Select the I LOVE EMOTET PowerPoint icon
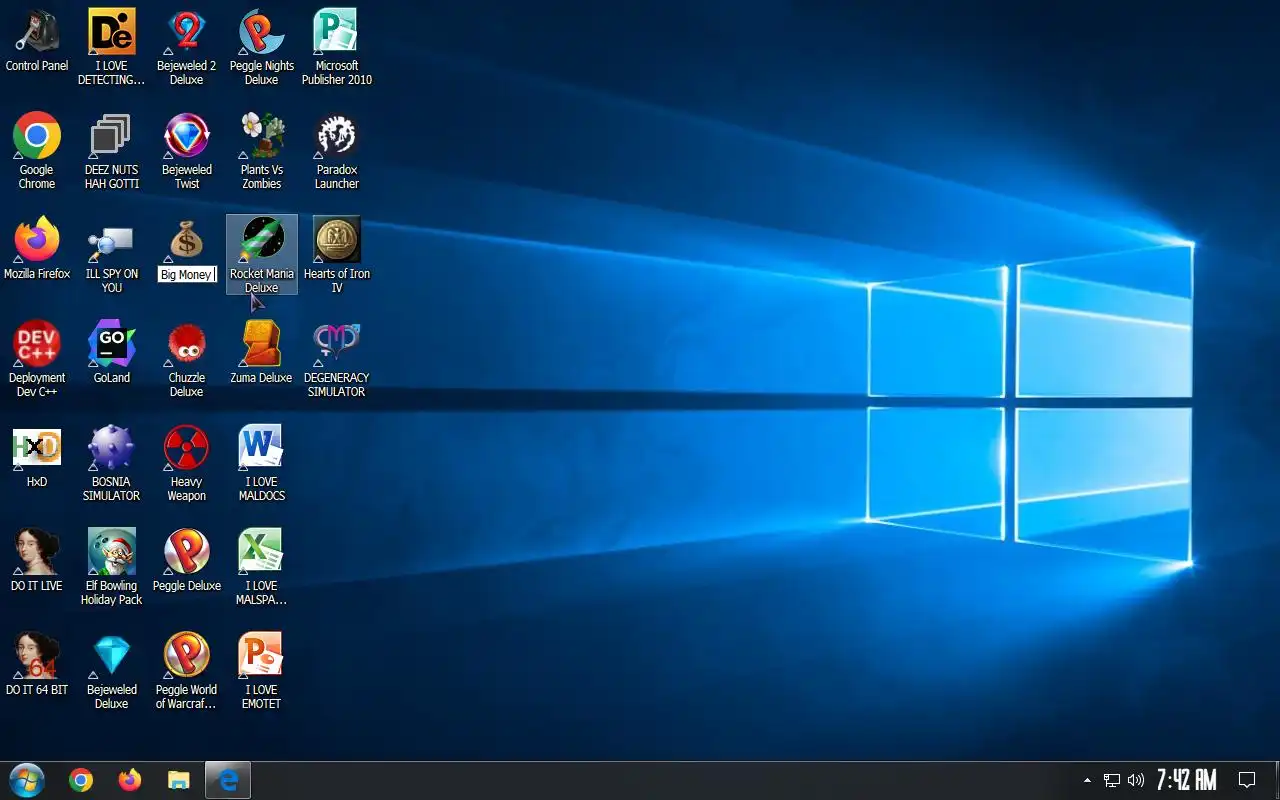The height and width of the screenshot is (800, 1280). [x=262, y=656]
